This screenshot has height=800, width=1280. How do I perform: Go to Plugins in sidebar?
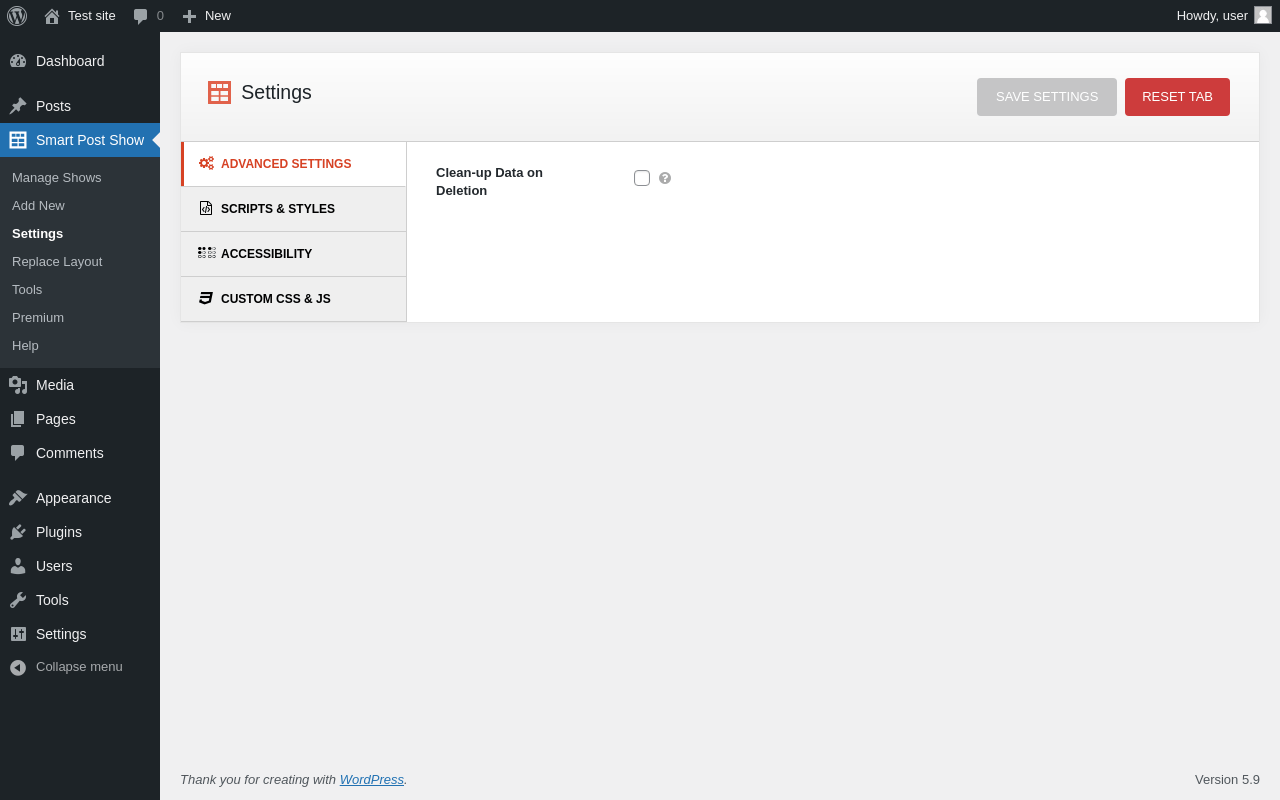pos(59,532)
